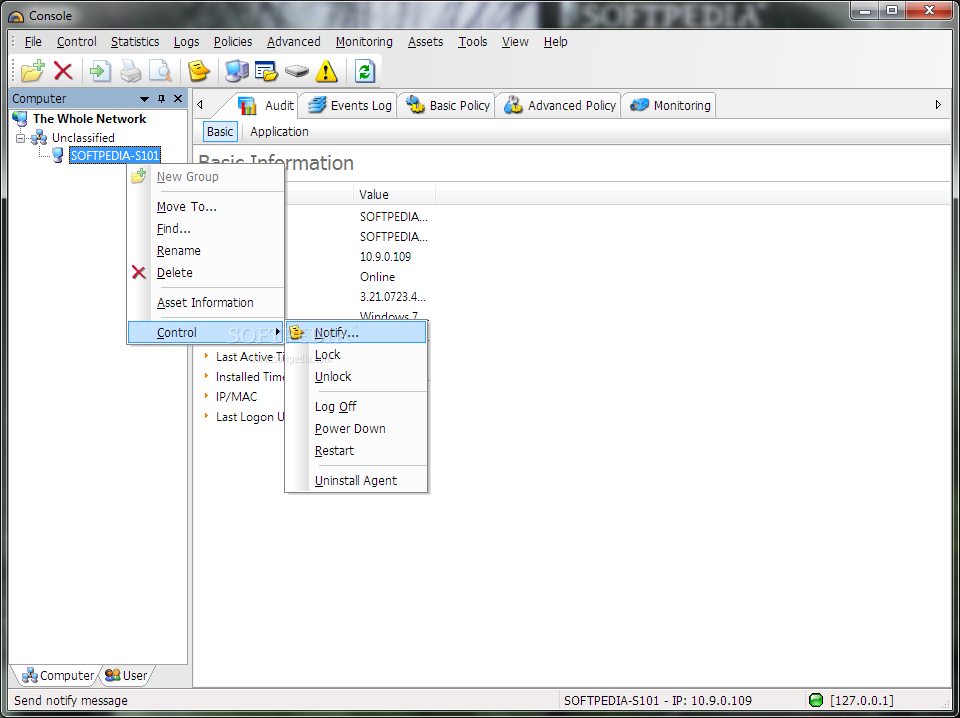Switch to the Computer tab at bottom
Screen dimensions: 960x718
pyautogui.click(x=58, y=676)
